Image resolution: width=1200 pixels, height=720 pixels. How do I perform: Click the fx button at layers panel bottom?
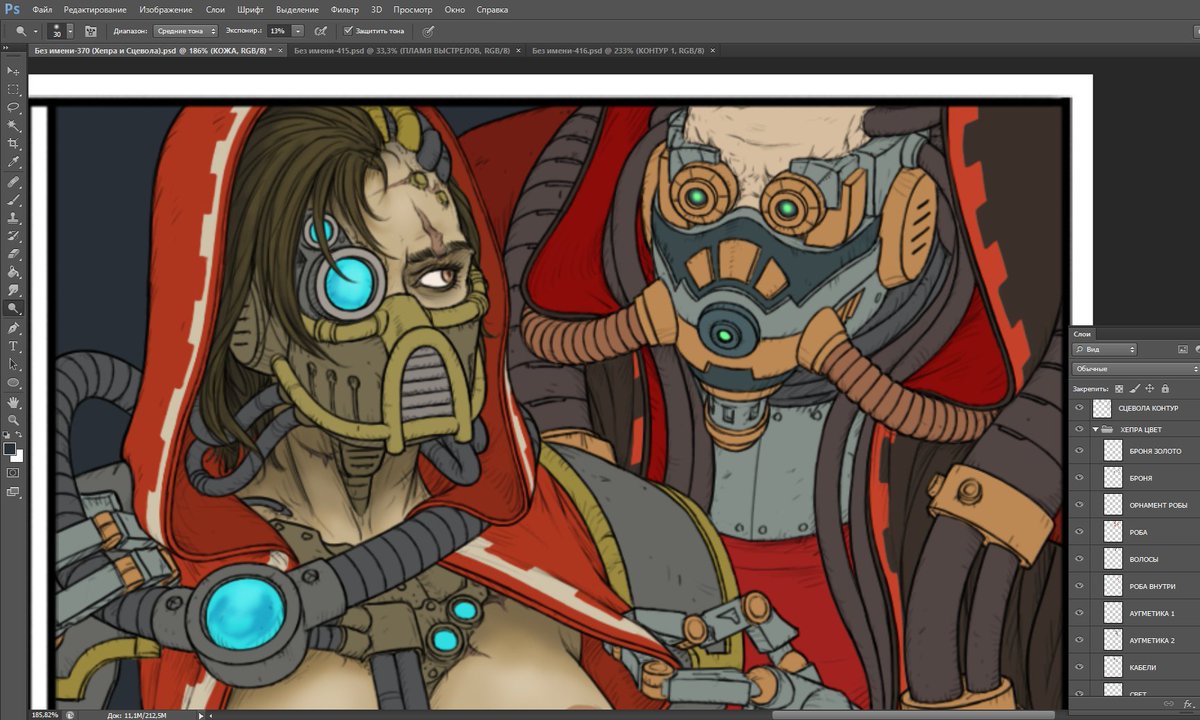tap(1188, 704)
